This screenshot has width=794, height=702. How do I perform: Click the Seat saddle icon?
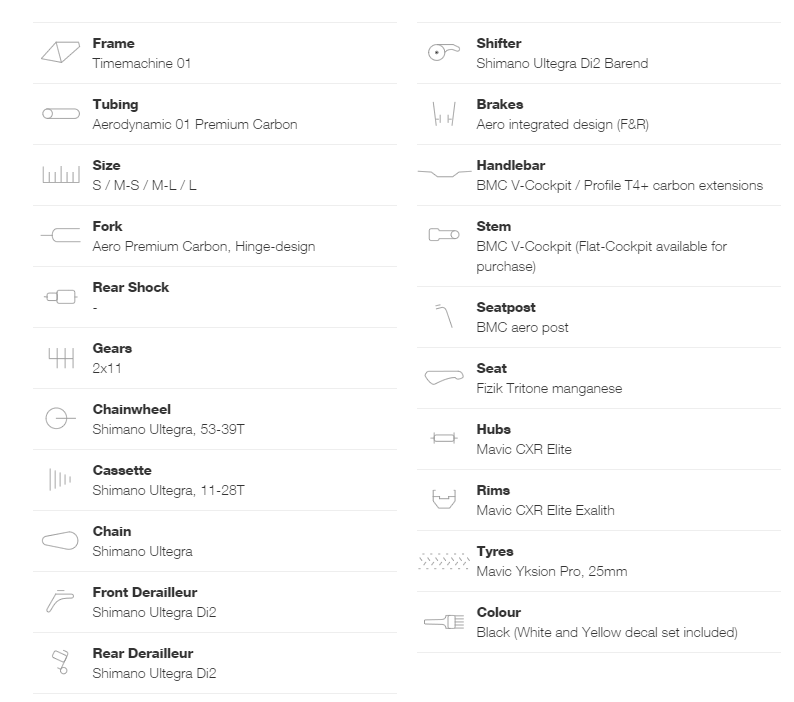(x=444, y=377)
